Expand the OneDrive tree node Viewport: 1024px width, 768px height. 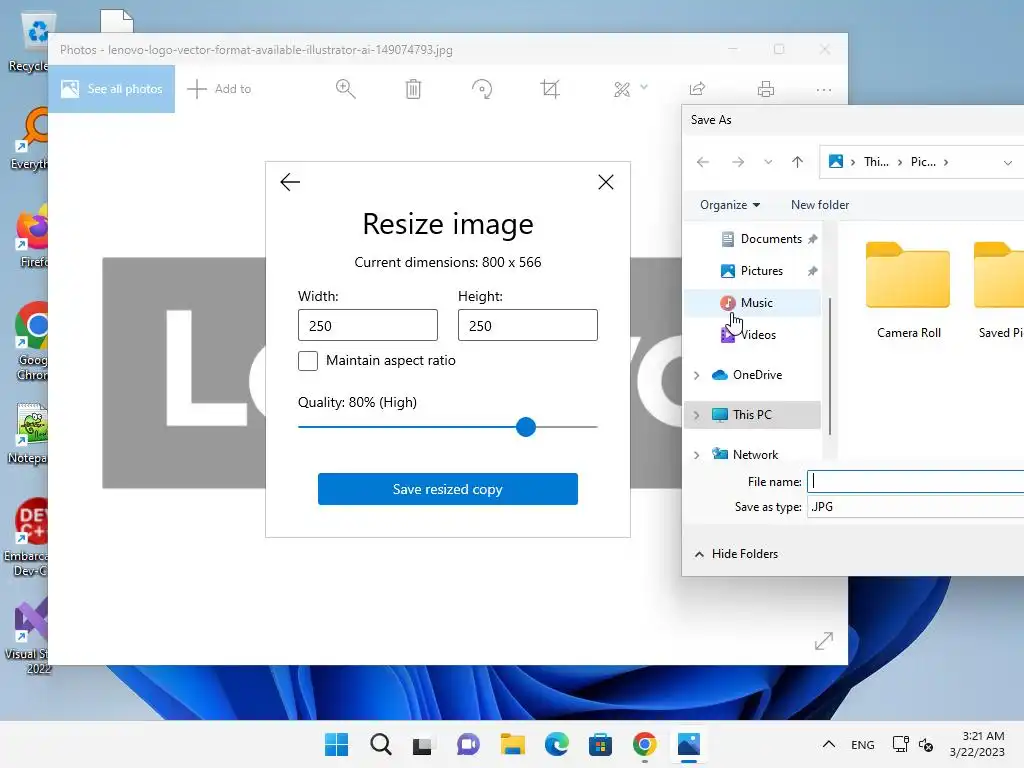(x=696, y=375)
